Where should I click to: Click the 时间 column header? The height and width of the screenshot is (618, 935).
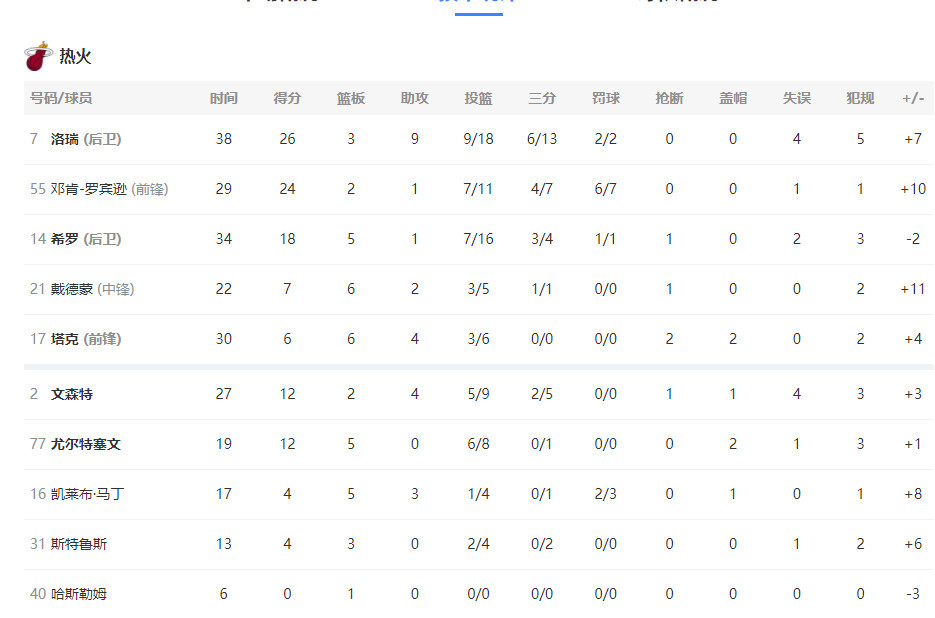pyautogui.click(x=224, y=98)
